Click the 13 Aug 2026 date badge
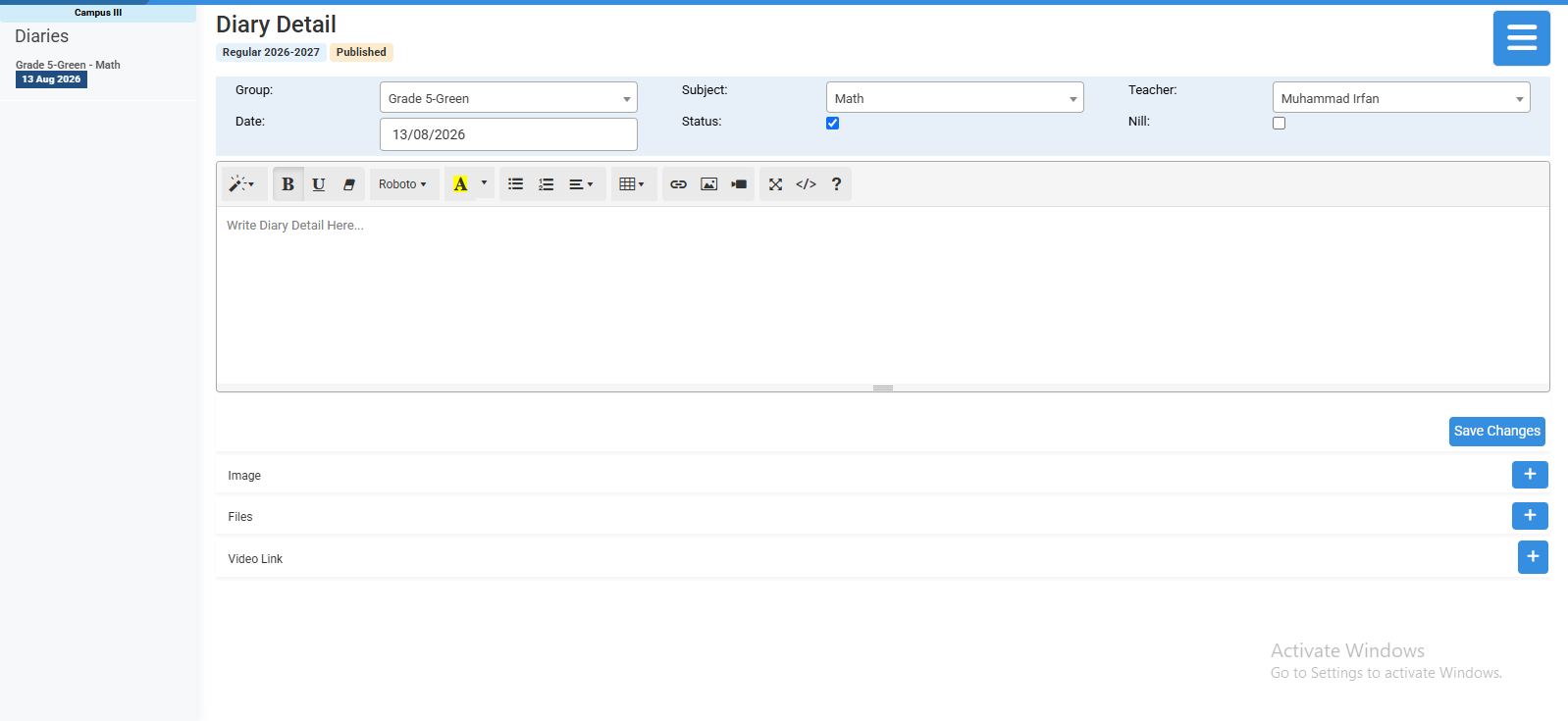Viewport: 1568px width, 721px height. tap(51, 79)
